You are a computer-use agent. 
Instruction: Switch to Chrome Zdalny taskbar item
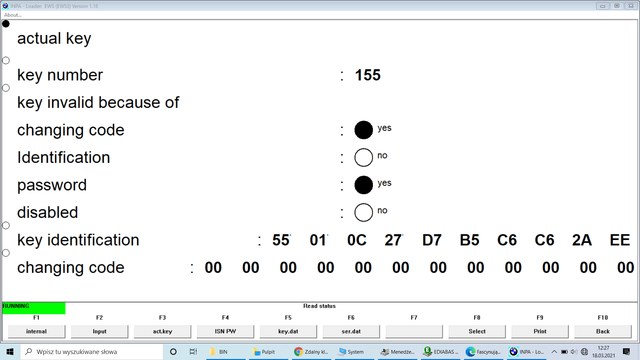311,351
